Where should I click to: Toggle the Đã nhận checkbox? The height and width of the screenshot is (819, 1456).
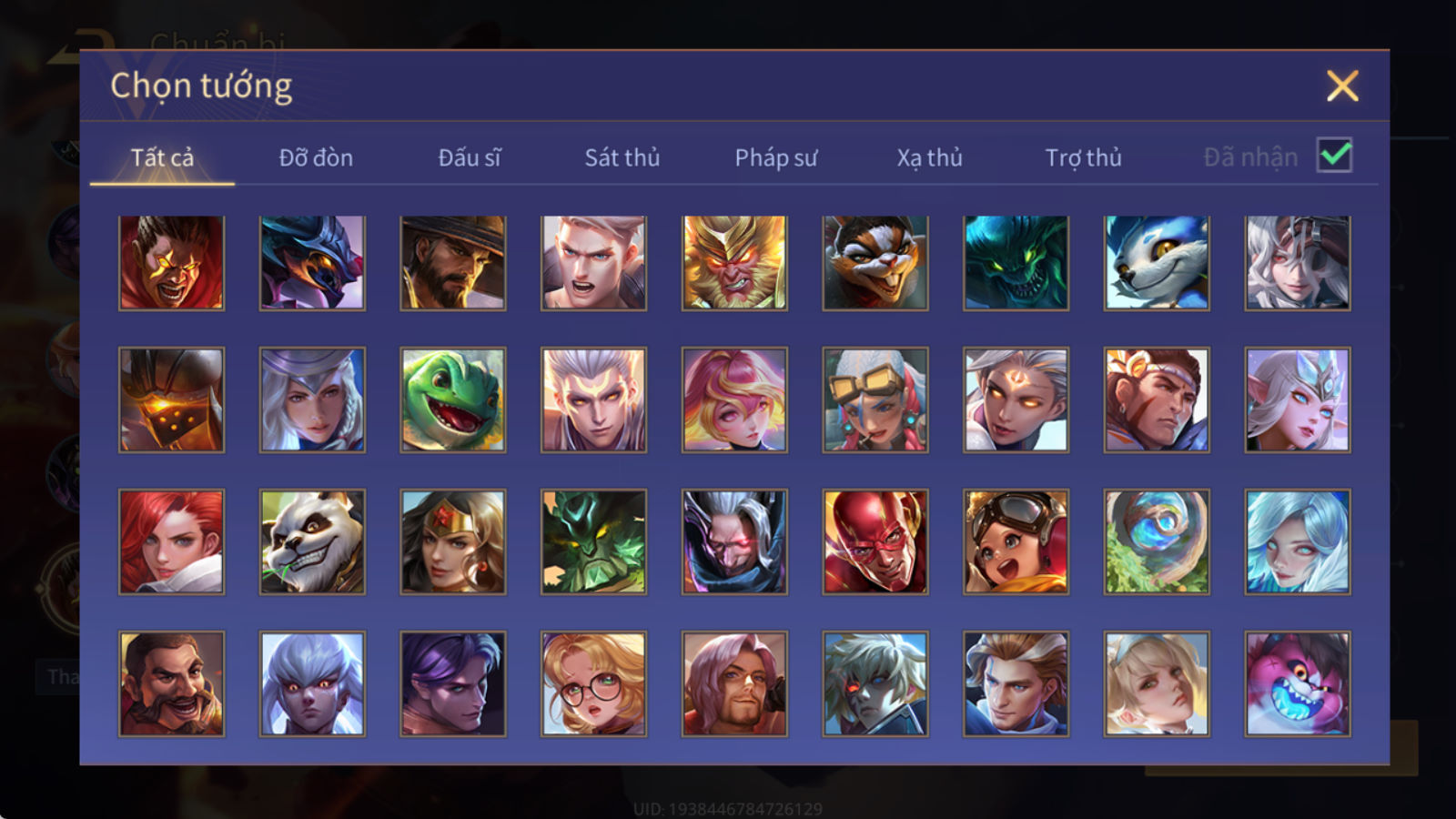pyautogui.click(x=1334, y=155)
